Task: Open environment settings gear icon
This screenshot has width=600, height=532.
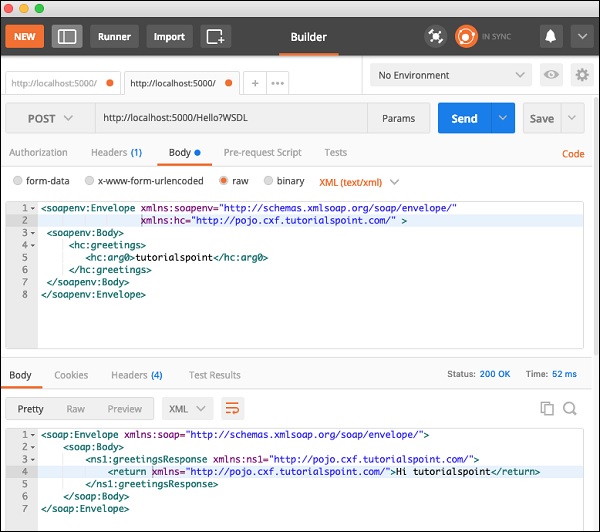Action: point(580,75)
